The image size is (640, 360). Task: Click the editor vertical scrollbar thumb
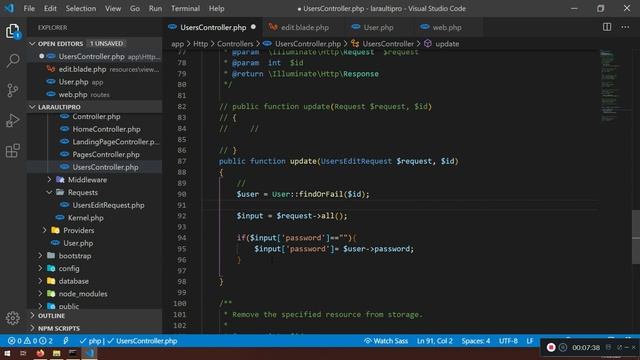pyautogui.click(x=636, y=237)
